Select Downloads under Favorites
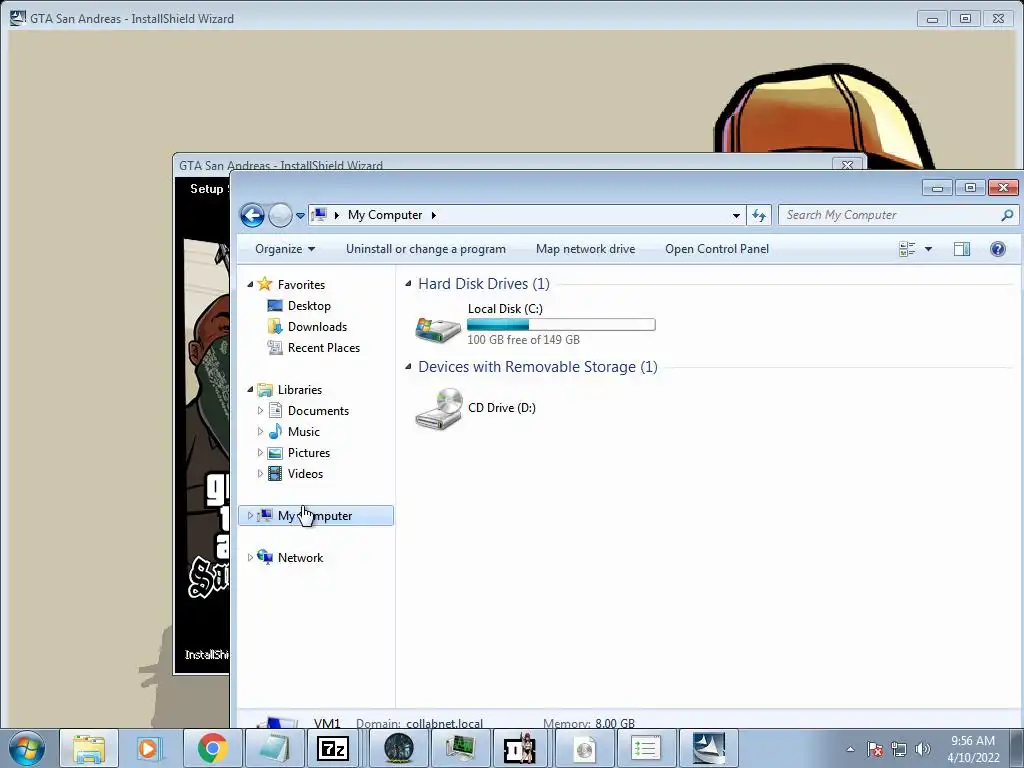Screen dimensions: 1024x768 tap(317, 327)
